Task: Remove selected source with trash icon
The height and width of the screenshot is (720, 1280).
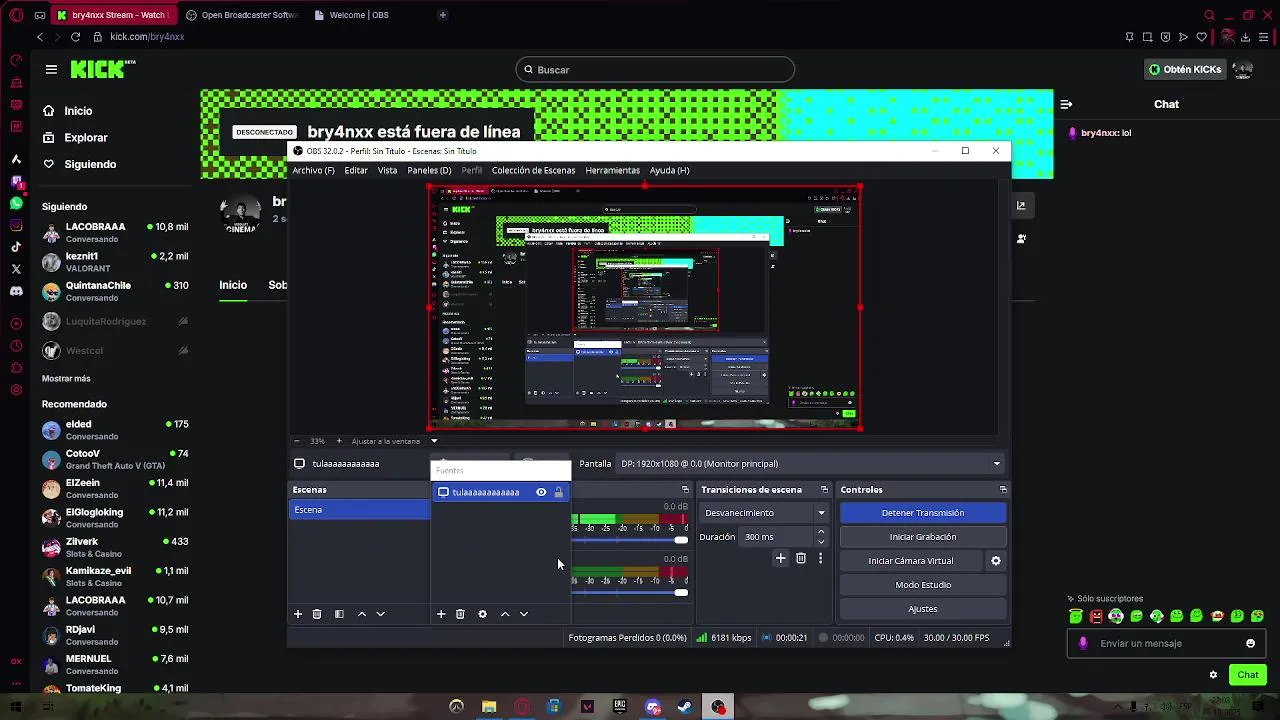Action: (x=460, y=614)
